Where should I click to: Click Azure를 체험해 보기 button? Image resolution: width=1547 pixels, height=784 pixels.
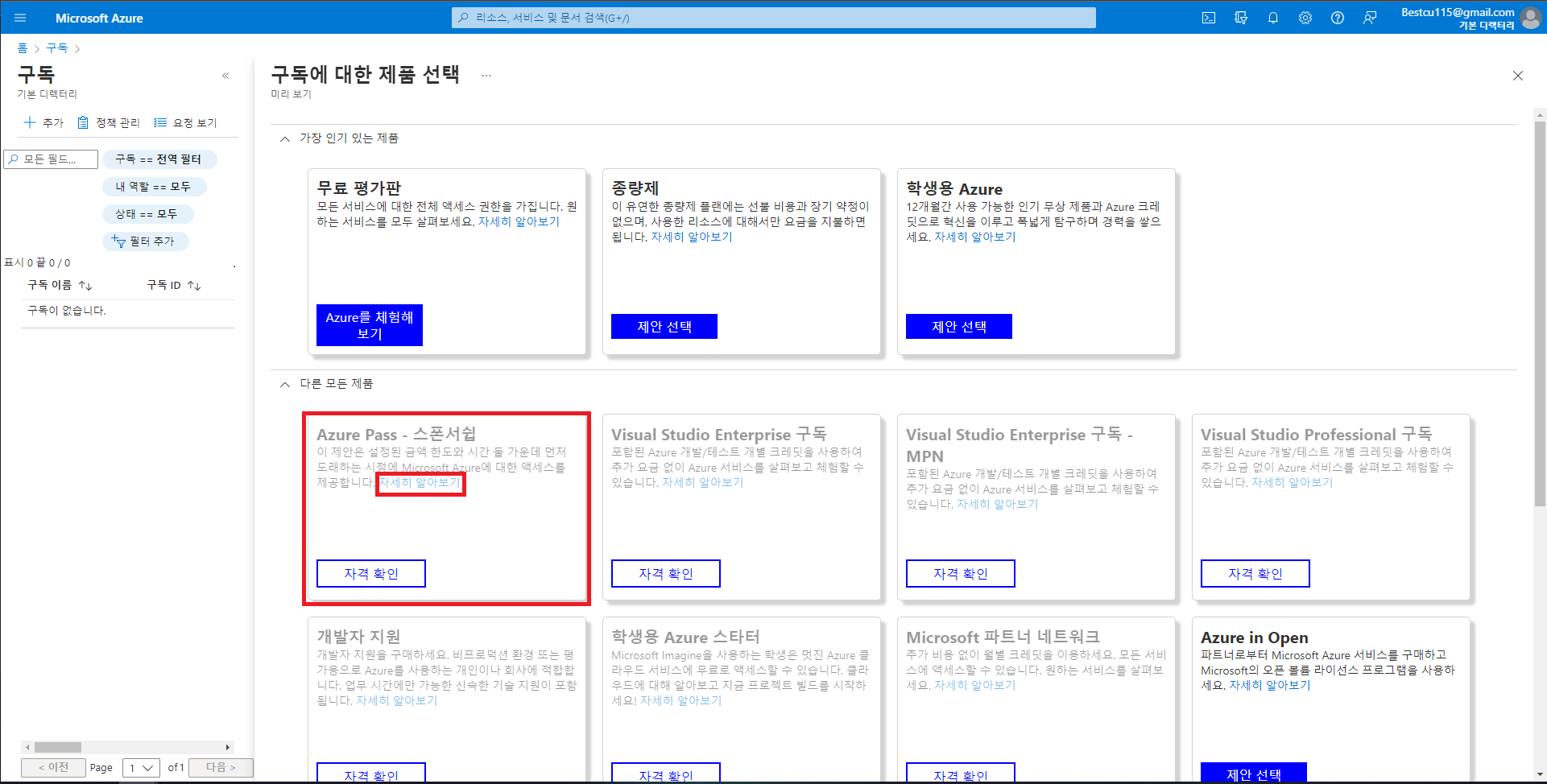pos(370,325)
